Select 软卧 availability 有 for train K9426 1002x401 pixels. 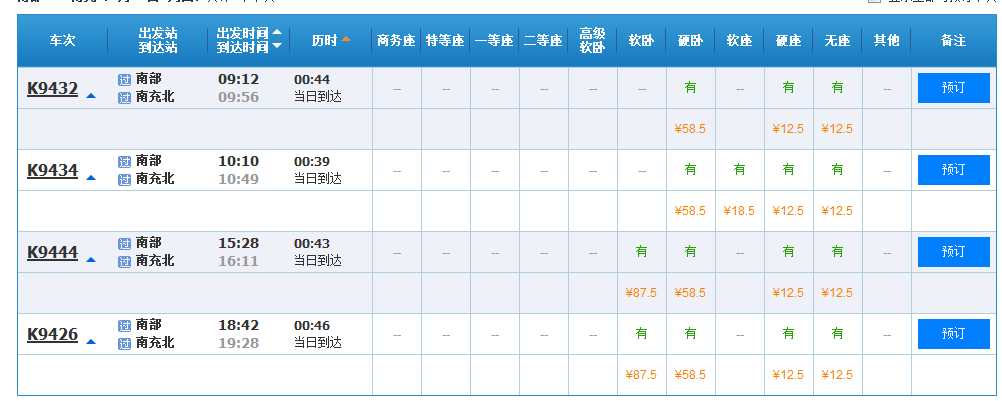coord(641,334)
